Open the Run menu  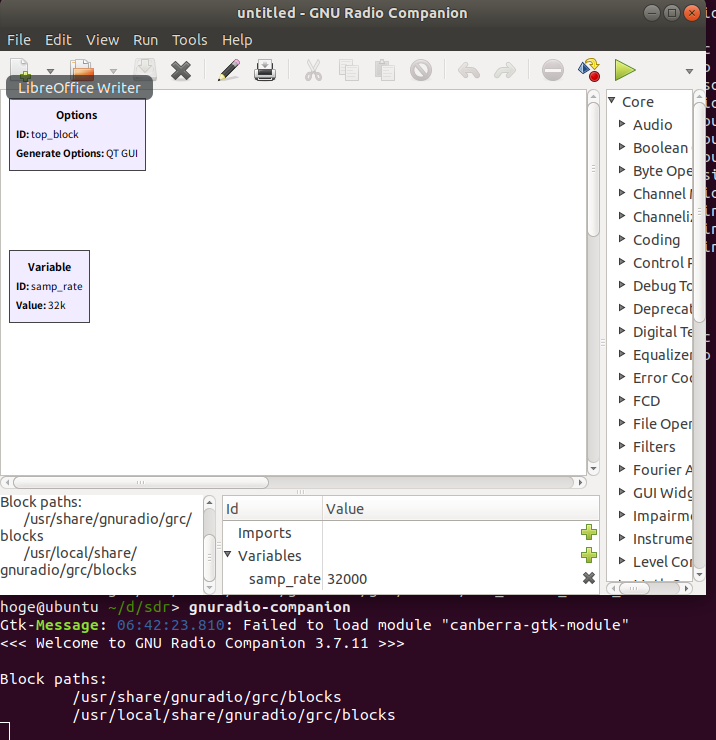pyautogui.click(x=145, y=40)
